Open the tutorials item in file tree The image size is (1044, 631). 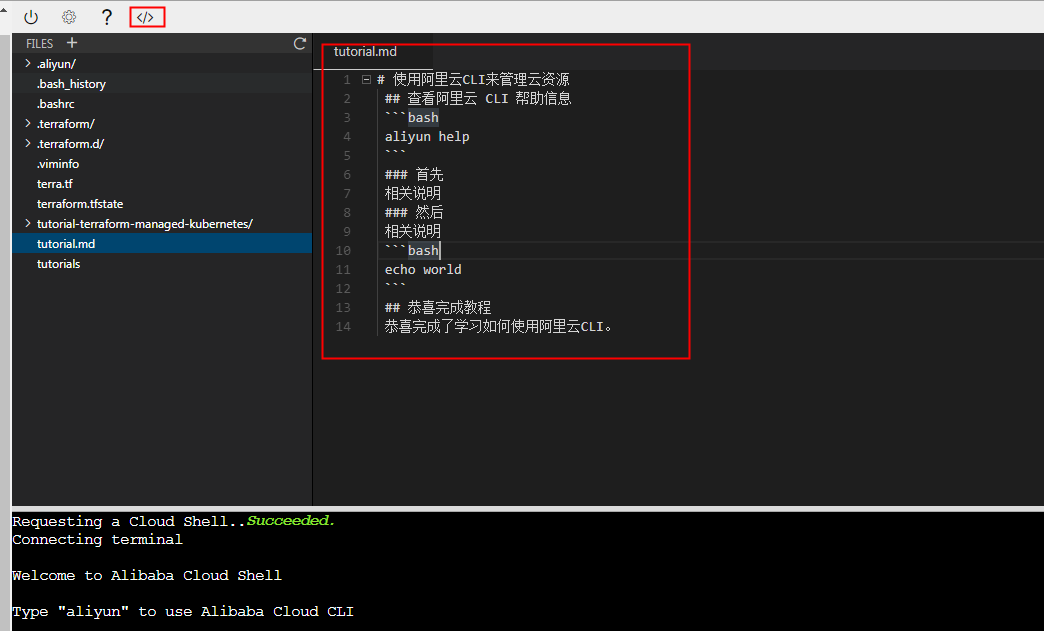(59, 264)
